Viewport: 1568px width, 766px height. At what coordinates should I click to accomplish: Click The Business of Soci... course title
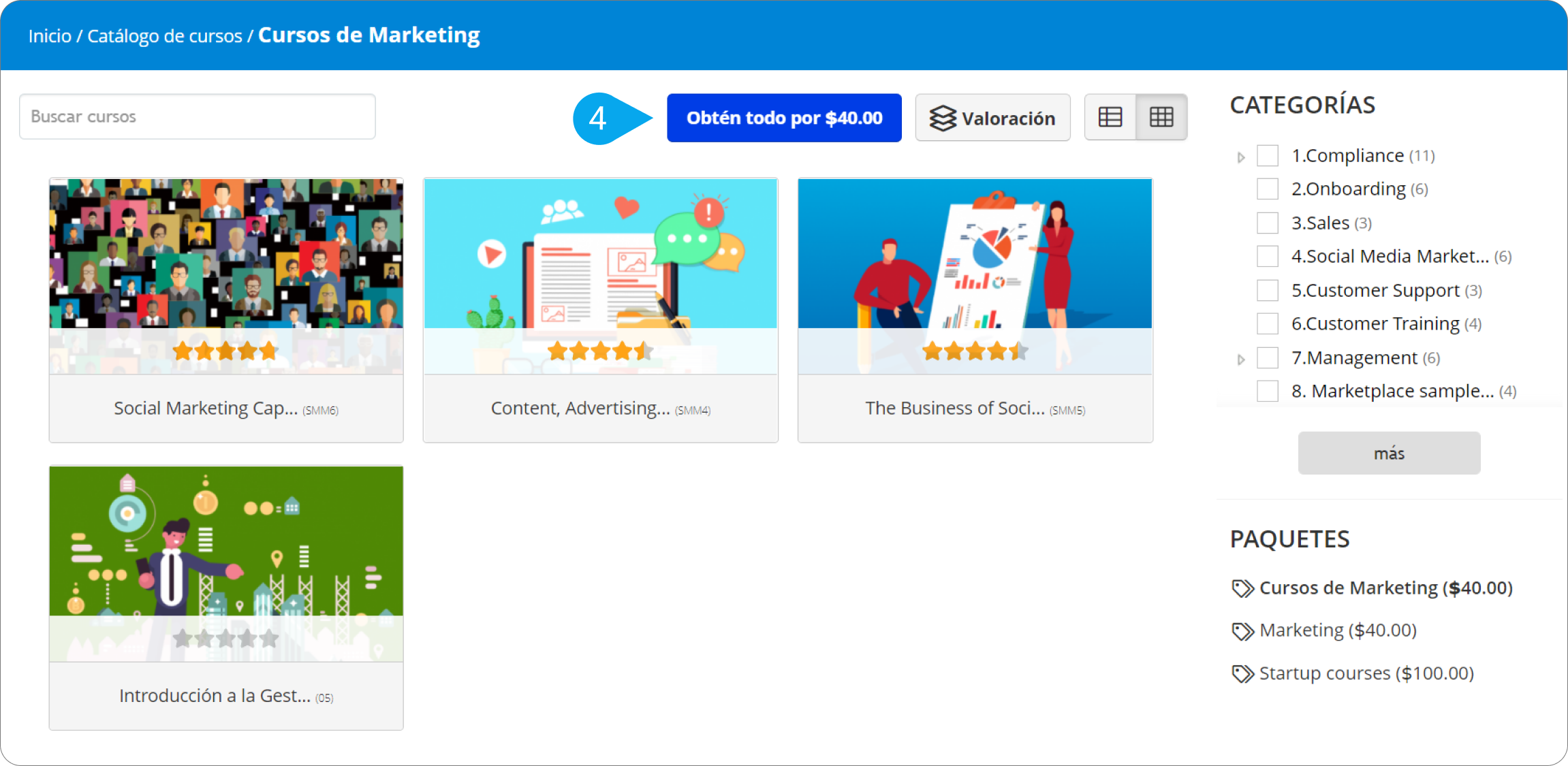tap(955, 408)
